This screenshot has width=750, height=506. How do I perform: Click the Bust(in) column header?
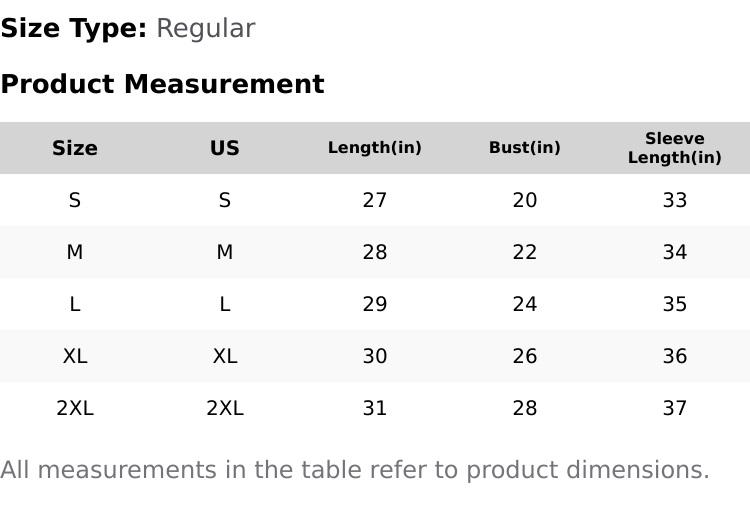pos(525,148)
